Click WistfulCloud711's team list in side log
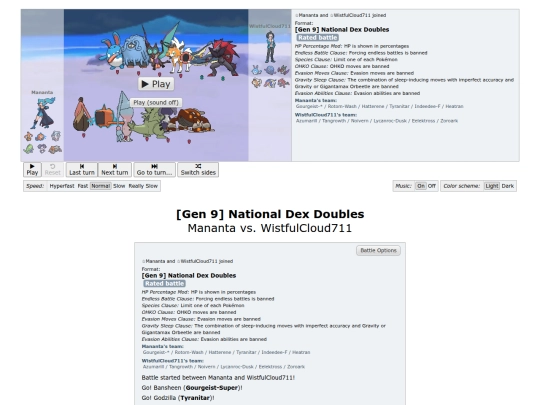Screen dimensions: 540x405 click(x=377, y=121)
